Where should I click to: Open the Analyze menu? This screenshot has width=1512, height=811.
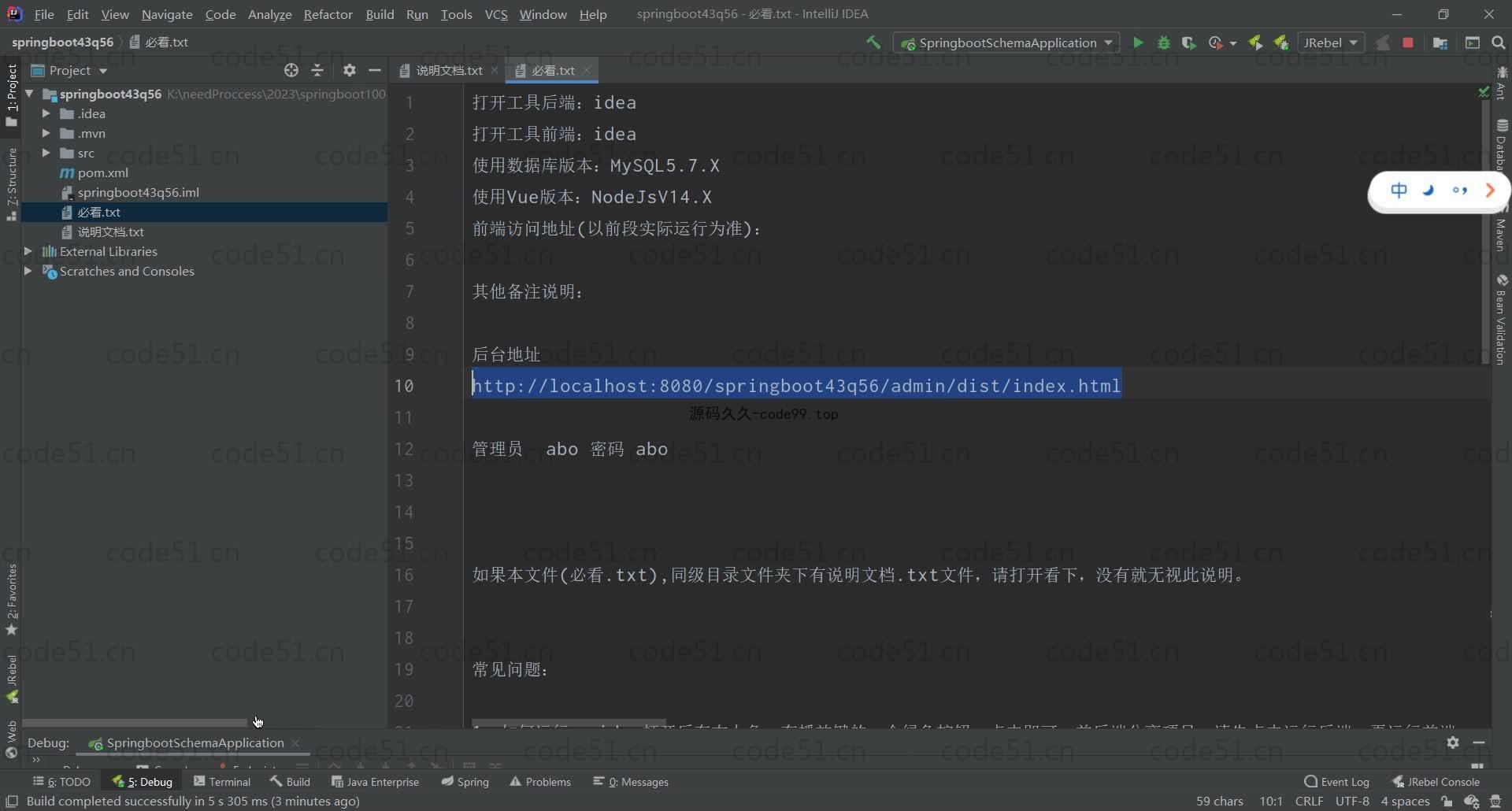tap(269, 14)
